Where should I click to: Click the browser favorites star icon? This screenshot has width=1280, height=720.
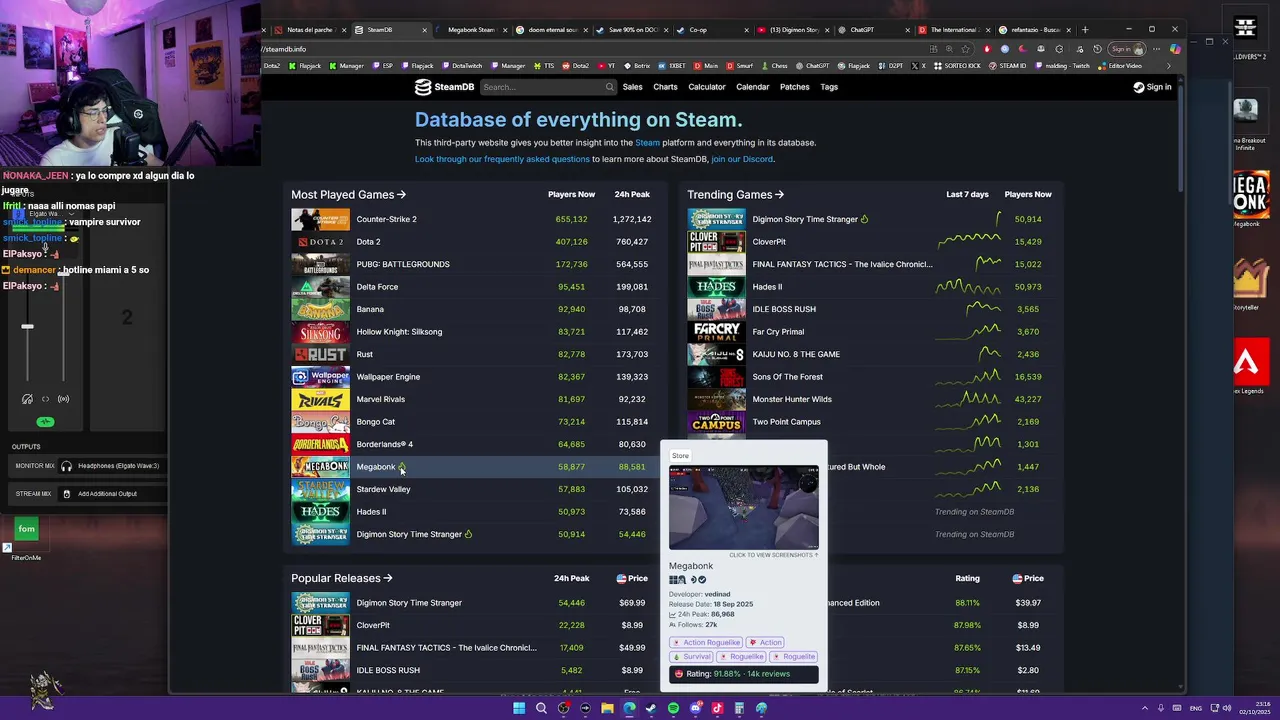point(966,49)
